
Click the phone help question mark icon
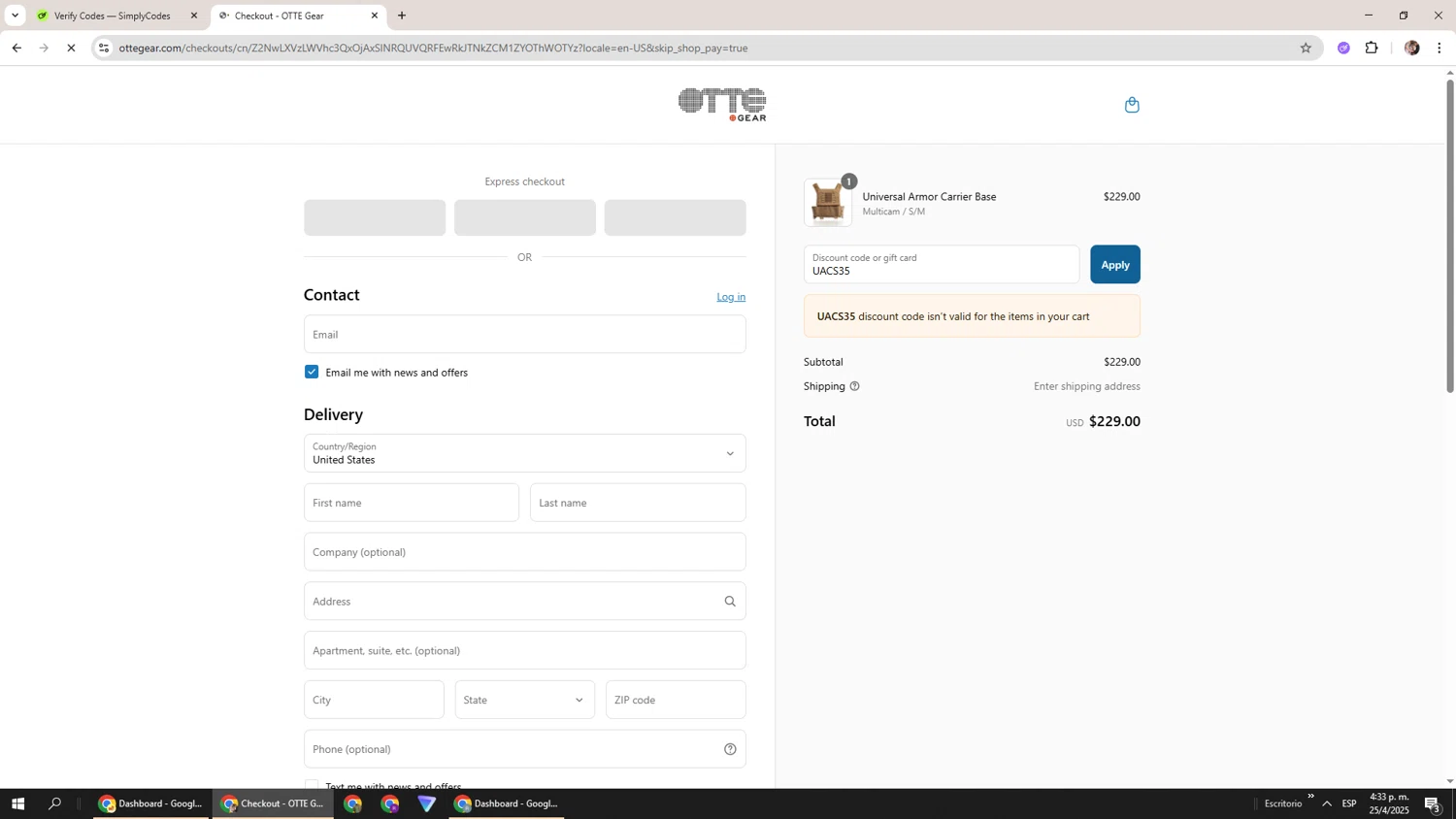[730, 749]
